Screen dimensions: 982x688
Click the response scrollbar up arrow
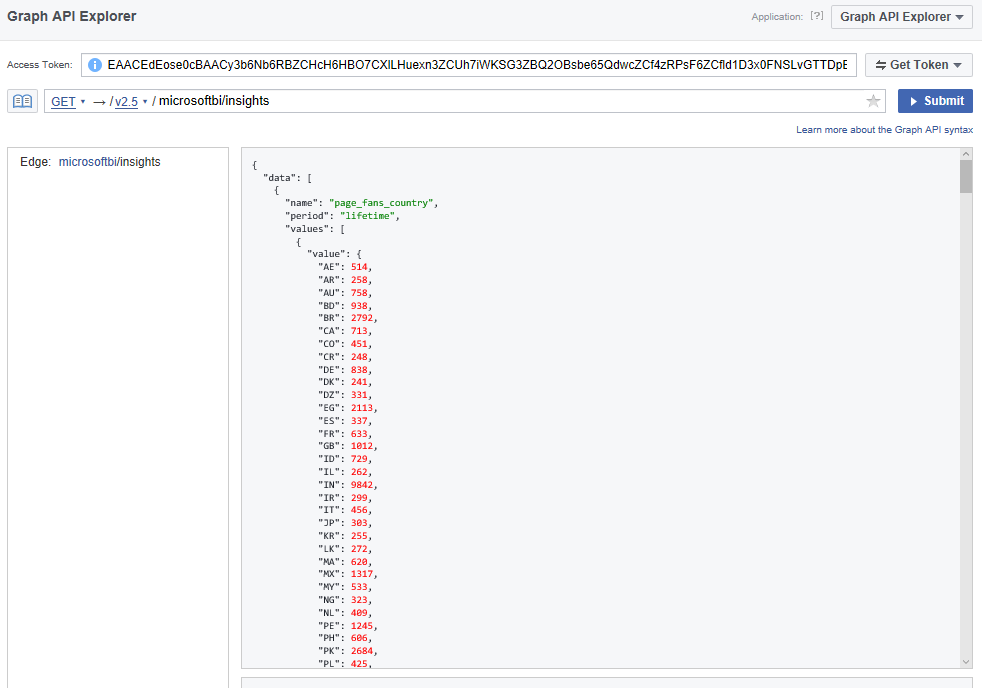point(966,154)
